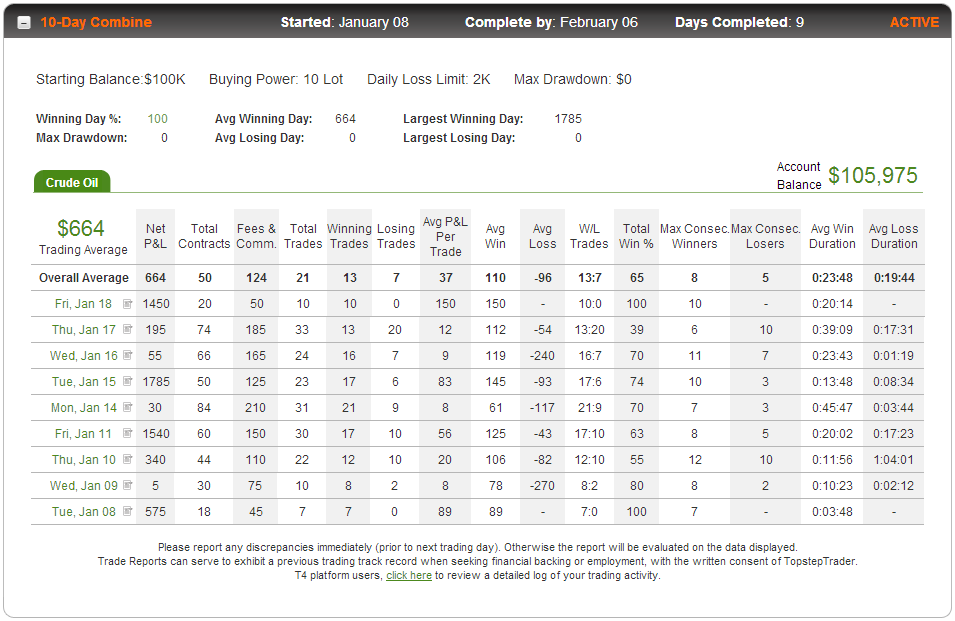Follow the 'click here' trading log link
The height and width of the screenshot is (621, 955).
click(x=409, y=575)
